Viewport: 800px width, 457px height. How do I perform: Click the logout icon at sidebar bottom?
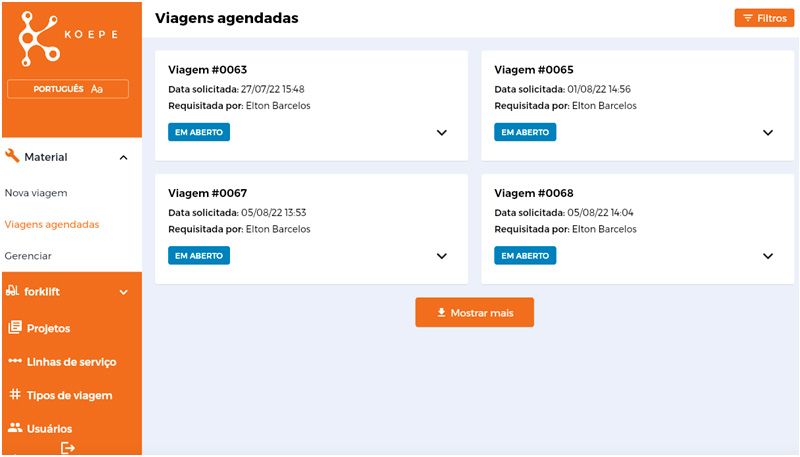68,448
